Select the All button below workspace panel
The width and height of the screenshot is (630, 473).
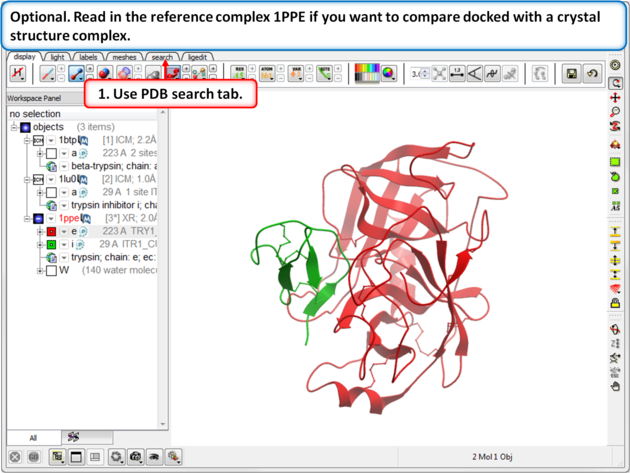point(32,438)
